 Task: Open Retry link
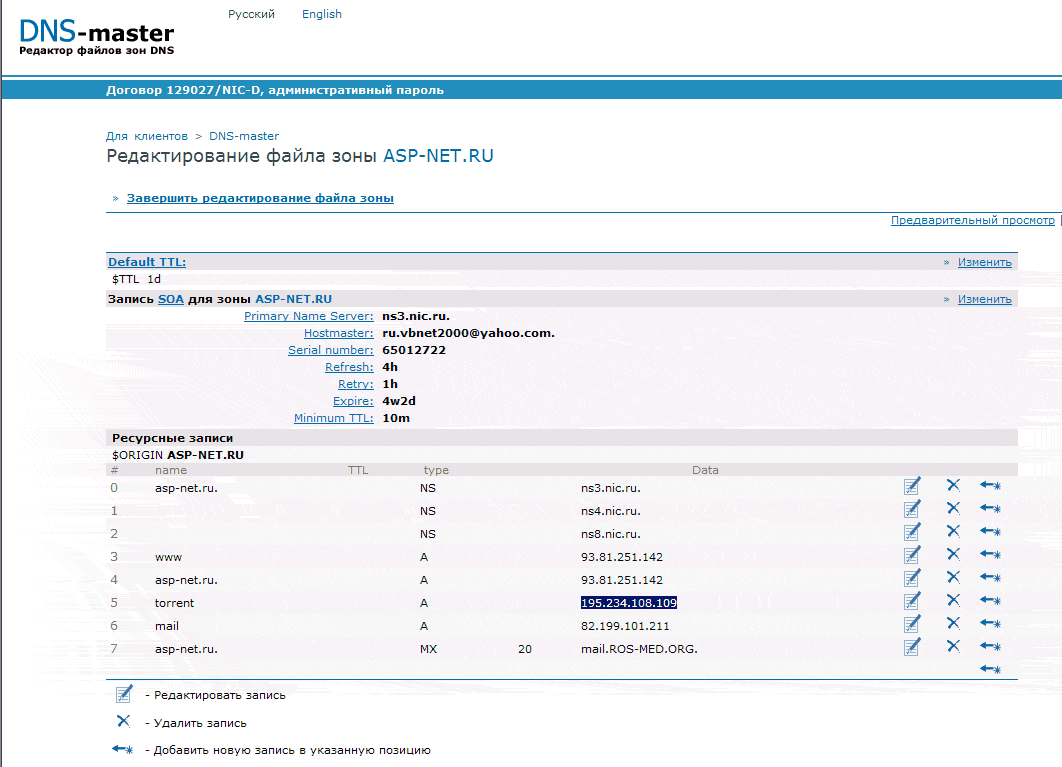point(356,384)
